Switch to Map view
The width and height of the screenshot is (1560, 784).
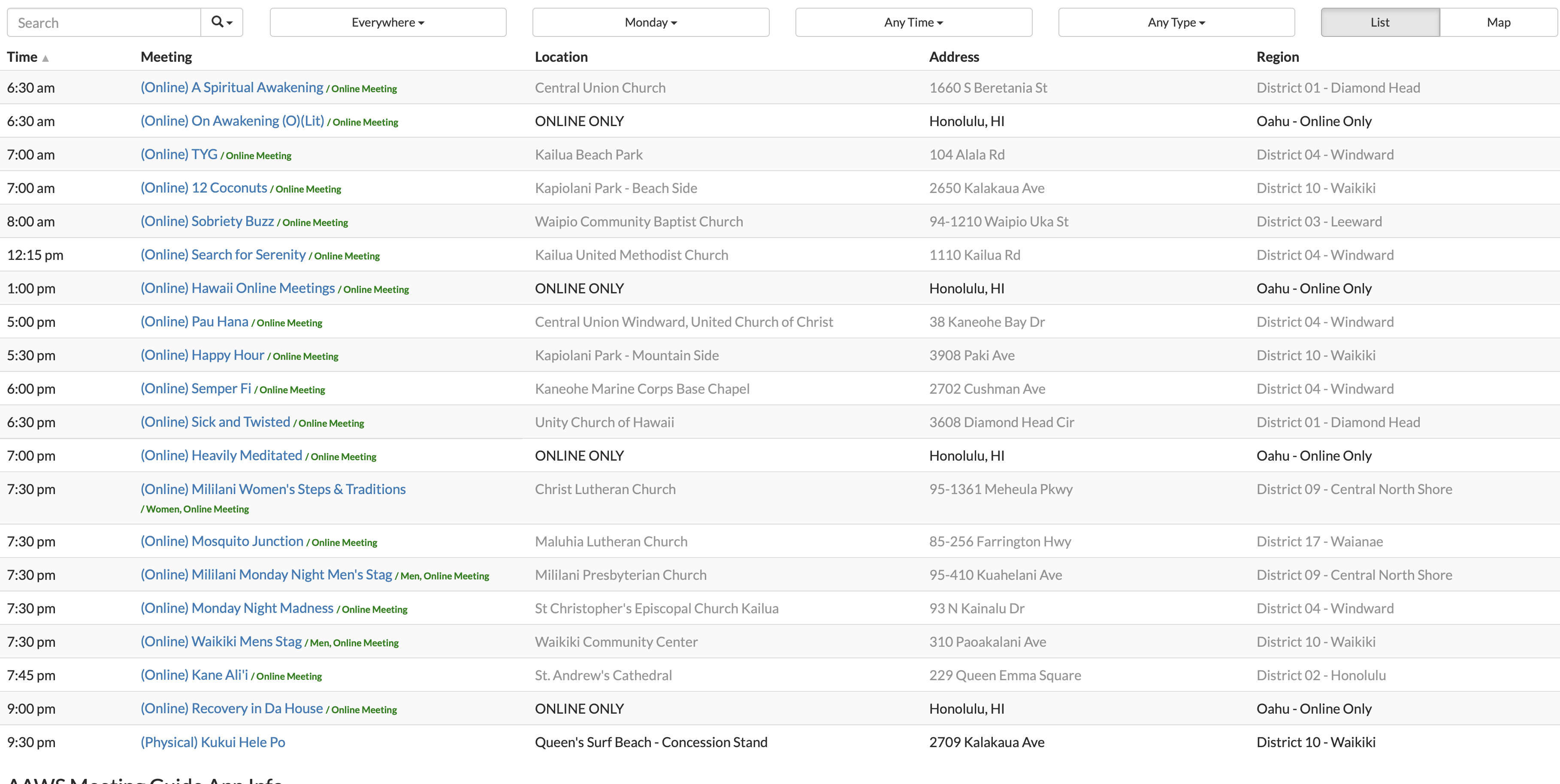pos(1498,22)
